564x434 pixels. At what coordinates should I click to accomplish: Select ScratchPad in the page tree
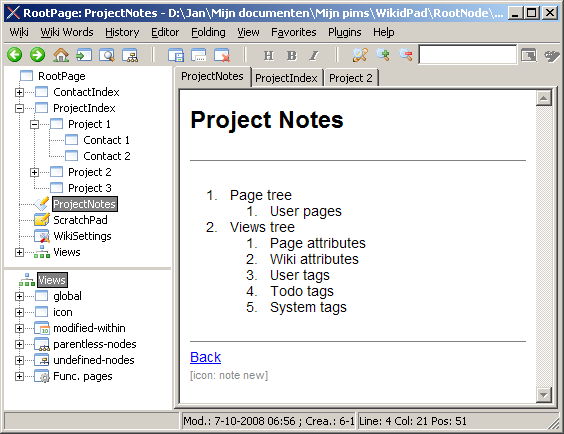[80, 220]
